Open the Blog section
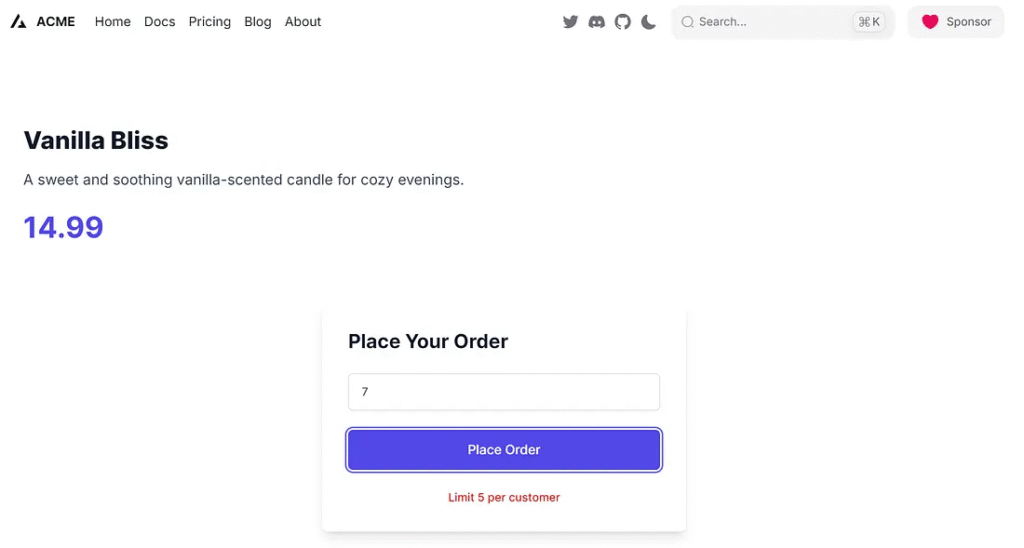1024x548 pixels. click(258, 22)
